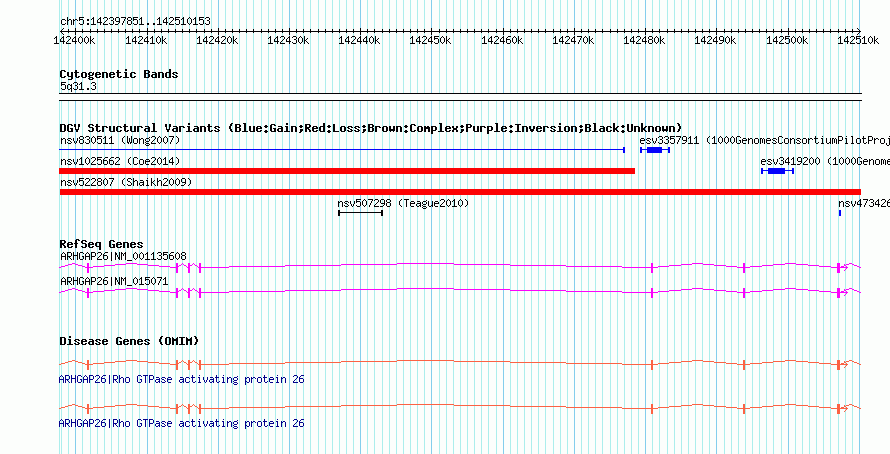This screenshot has width=890, height=454.
Task: Click the 142400k ruler tick label
Action: click(74, 40)
